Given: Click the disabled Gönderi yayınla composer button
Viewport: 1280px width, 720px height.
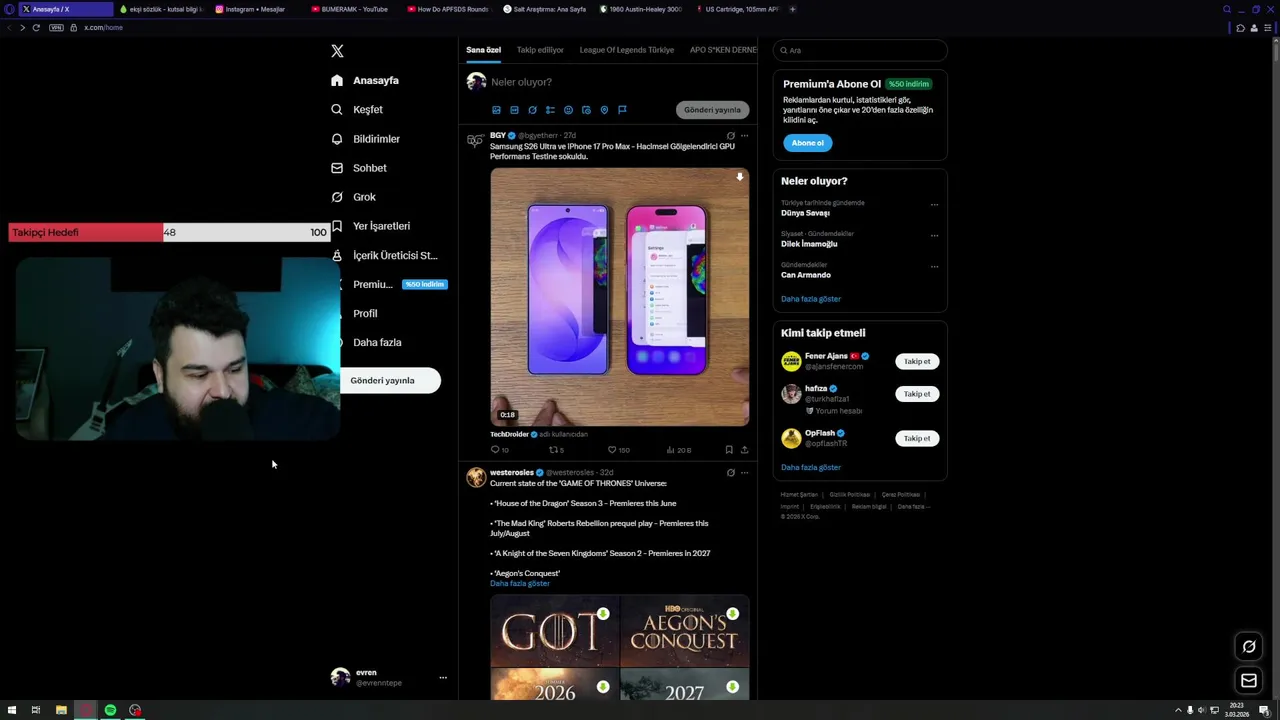Looking at the screenshot, I should pos(712,110).
